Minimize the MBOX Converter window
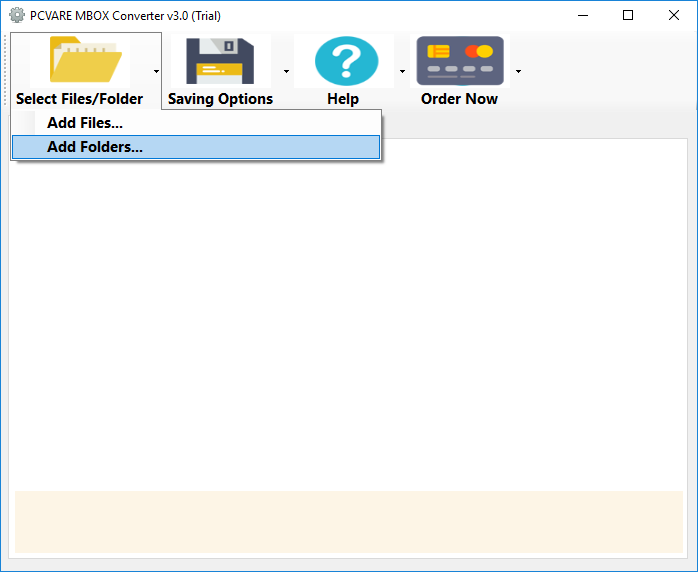The height and width of the screenshot is (572, 698). click(x=583, y=16)
